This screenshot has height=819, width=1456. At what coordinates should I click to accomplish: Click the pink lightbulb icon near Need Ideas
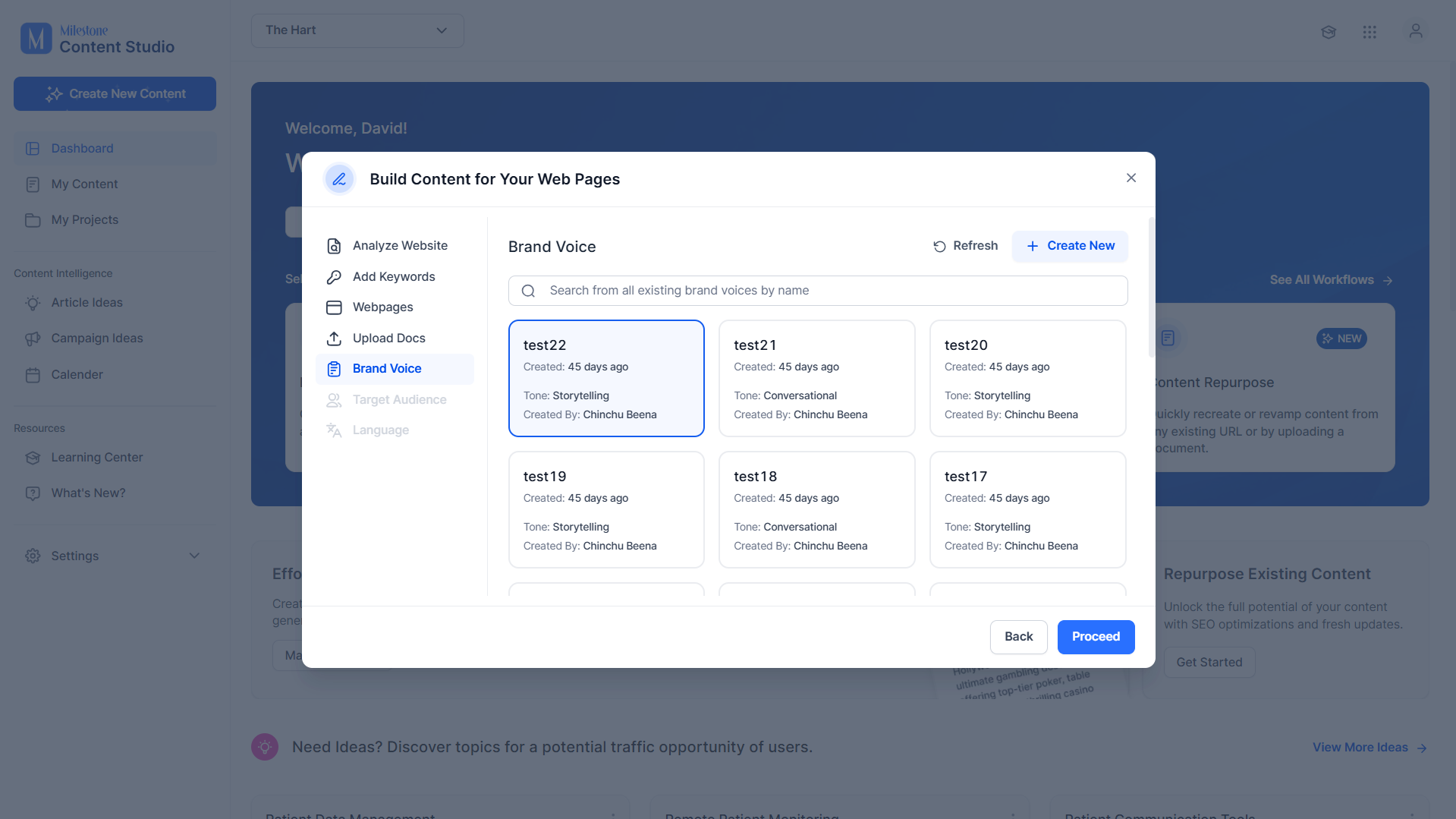coord(265,747)
